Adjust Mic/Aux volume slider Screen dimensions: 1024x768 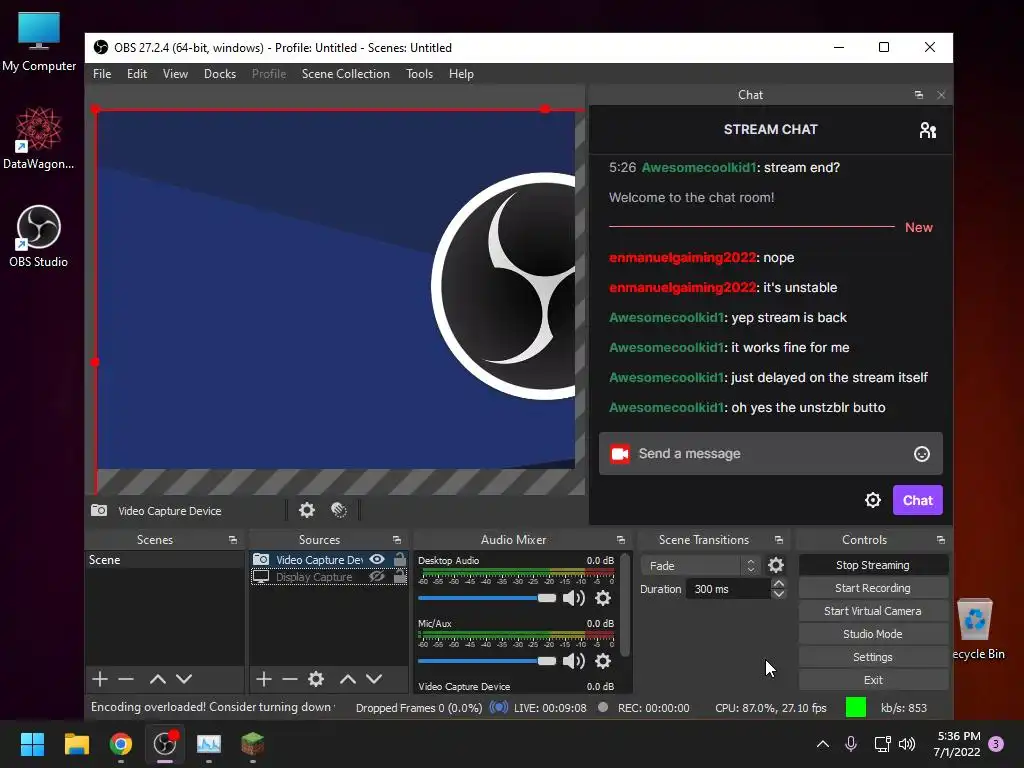(487, 661)
